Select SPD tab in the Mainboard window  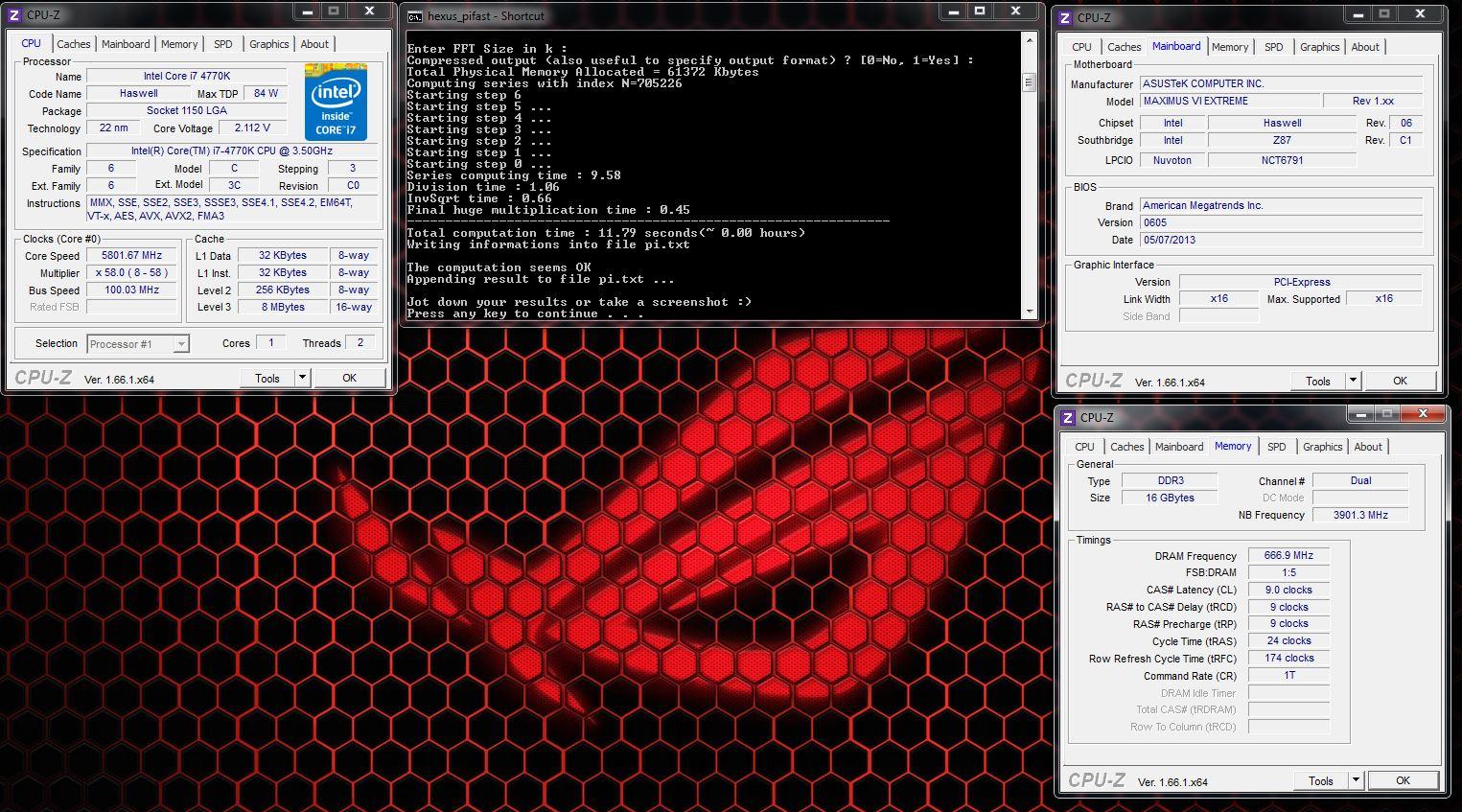coord(1274,47)
